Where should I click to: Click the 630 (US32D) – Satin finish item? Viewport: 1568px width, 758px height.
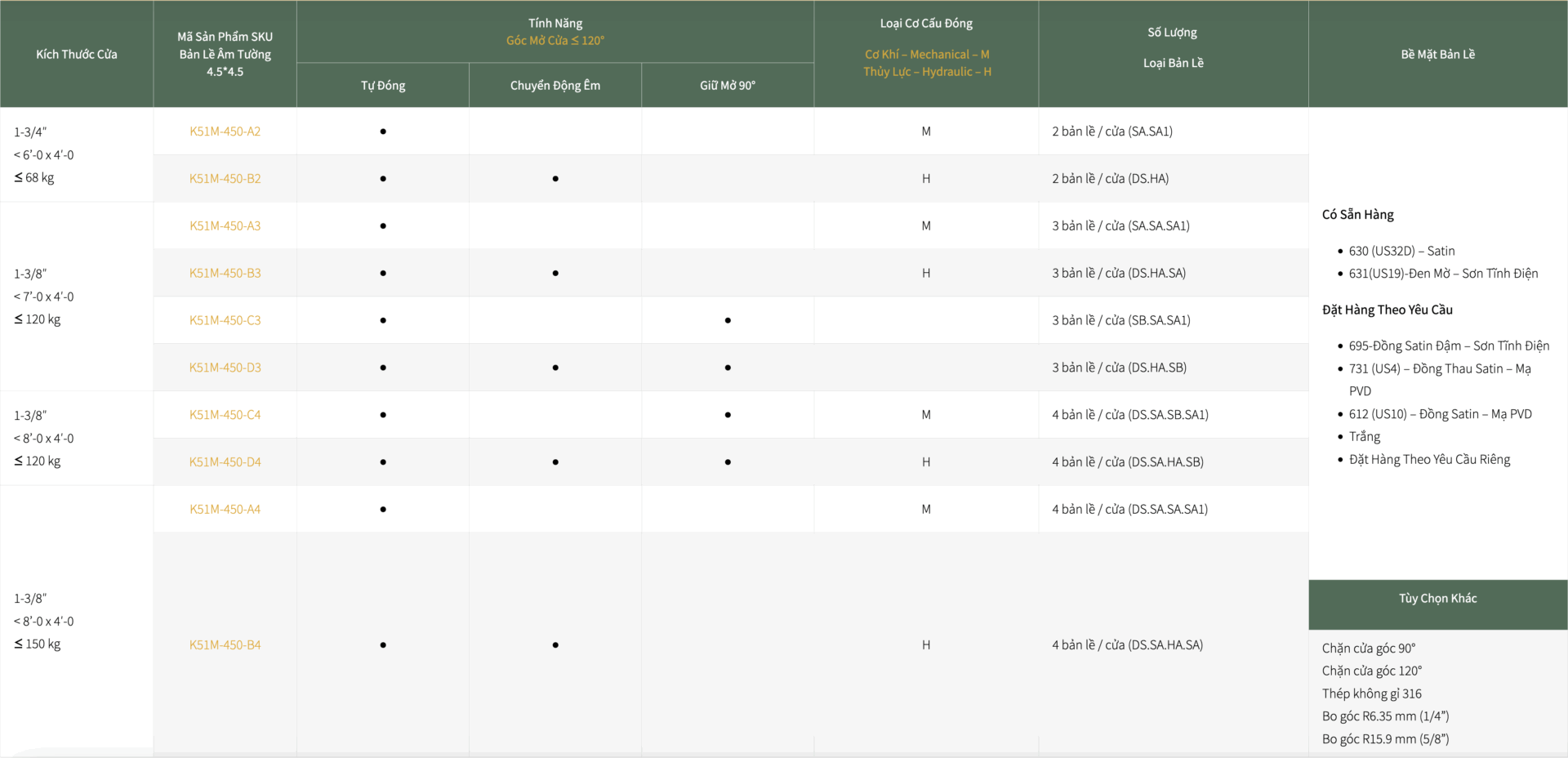point(1401,252)
